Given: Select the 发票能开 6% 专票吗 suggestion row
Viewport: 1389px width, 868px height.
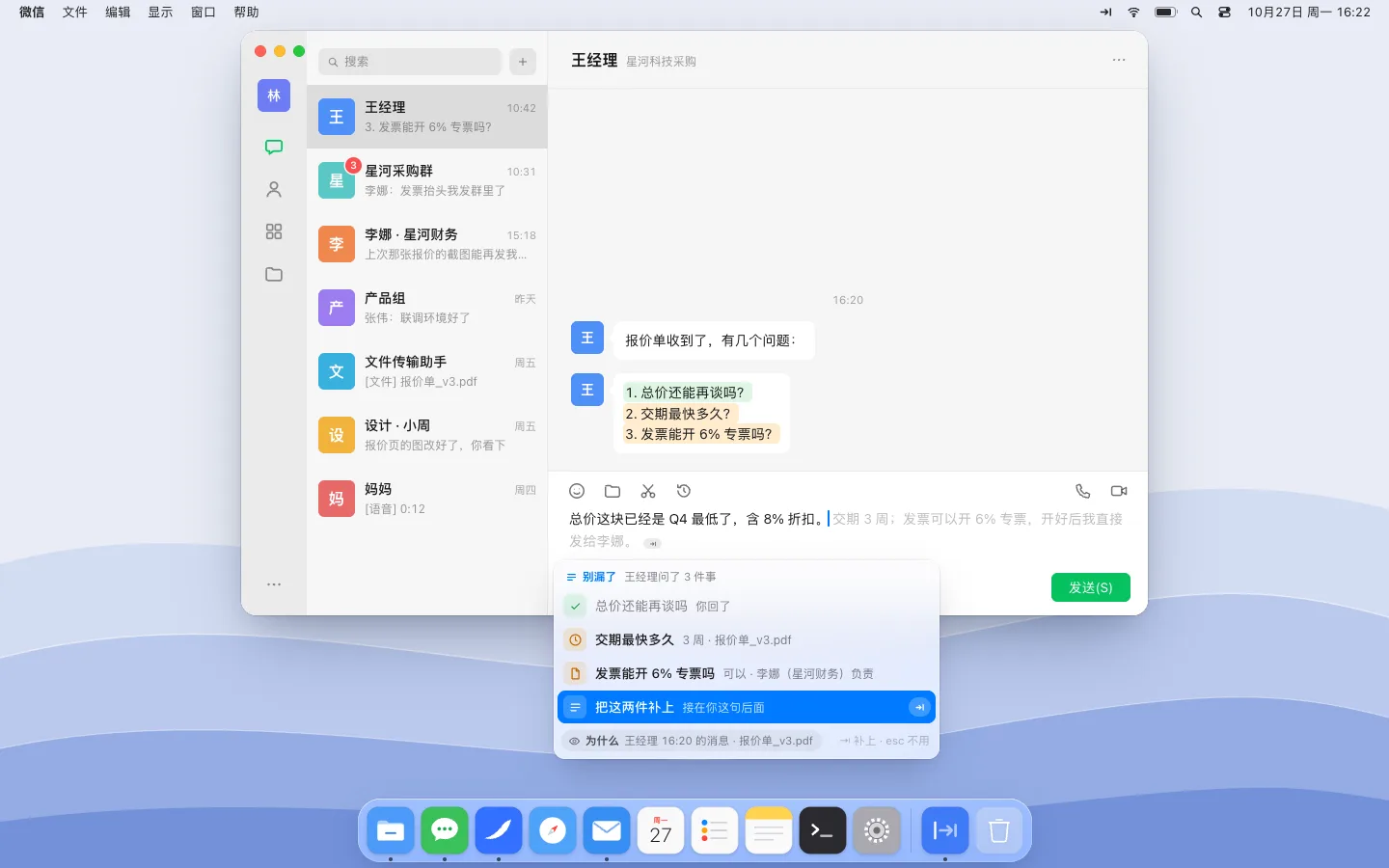Looking at the screenshot, I should [x=747, y=673].
